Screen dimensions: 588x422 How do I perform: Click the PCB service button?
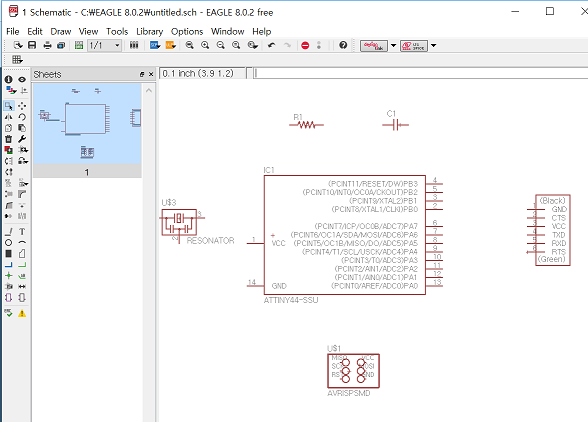(x=414, y=46)
